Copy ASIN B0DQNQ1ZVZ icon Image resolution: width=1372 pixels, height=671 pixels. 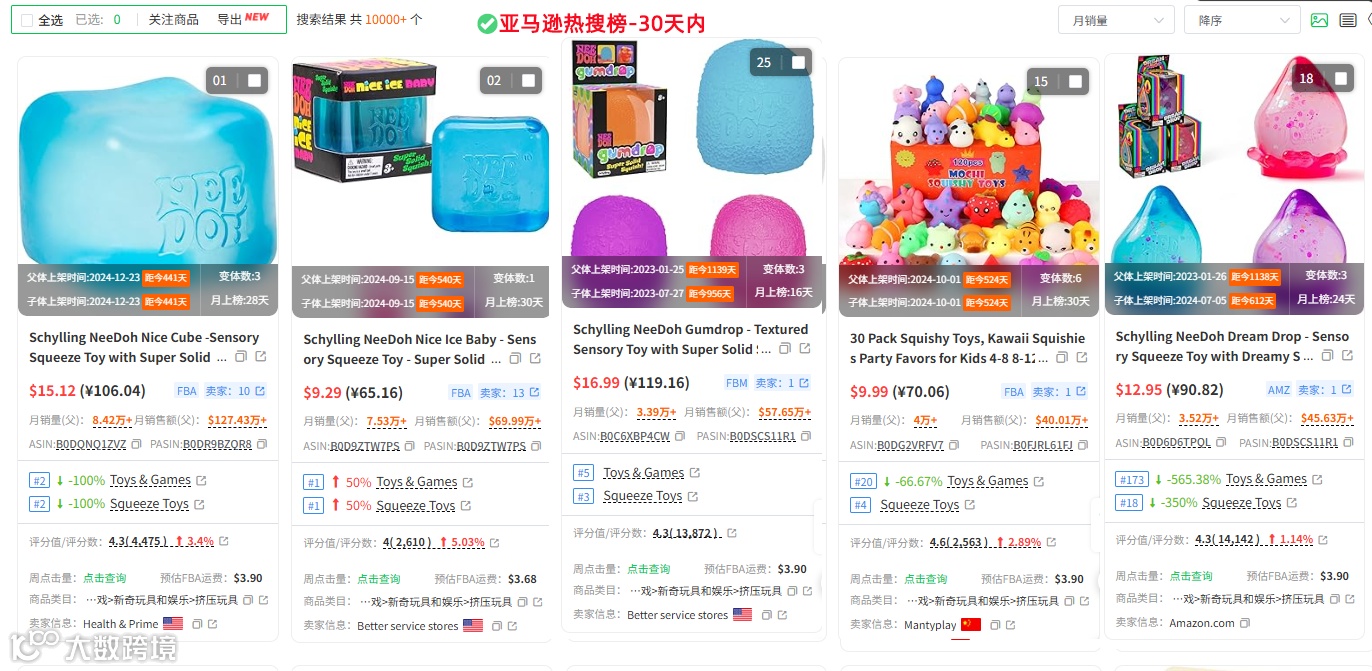pyautogui.click(x=136, y=444)
